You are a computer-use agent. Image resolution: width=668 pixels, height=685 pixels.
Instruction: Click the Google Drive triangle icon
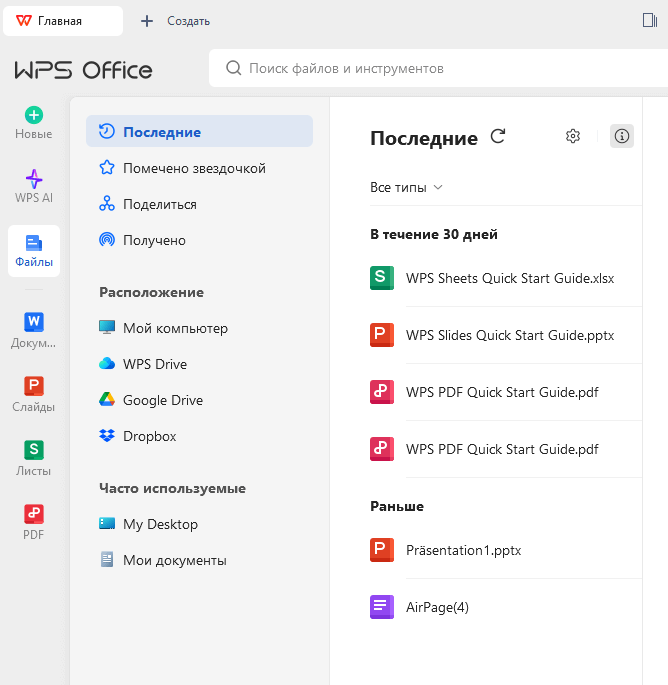click(107, 399)
